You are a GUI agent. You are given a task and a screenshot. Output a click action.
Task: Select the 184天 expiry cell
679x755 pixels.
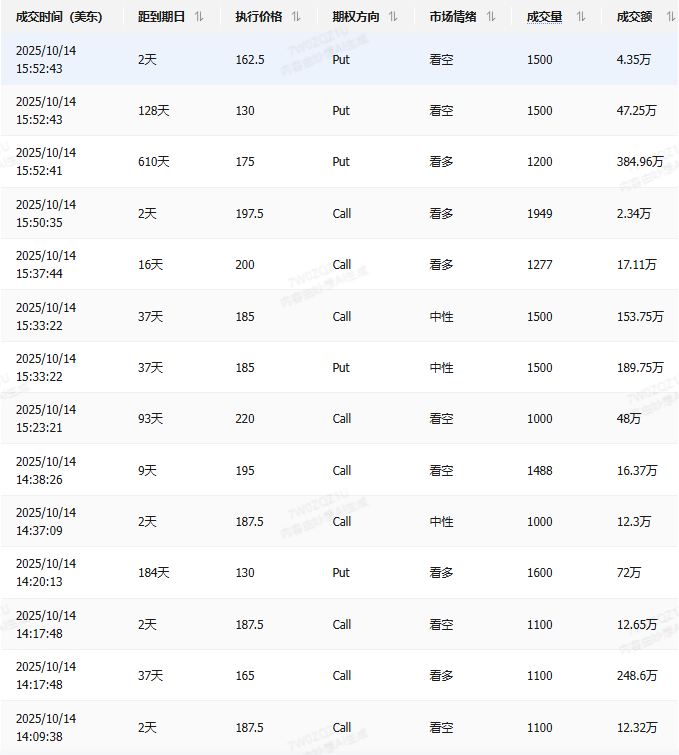click(154, 573)
